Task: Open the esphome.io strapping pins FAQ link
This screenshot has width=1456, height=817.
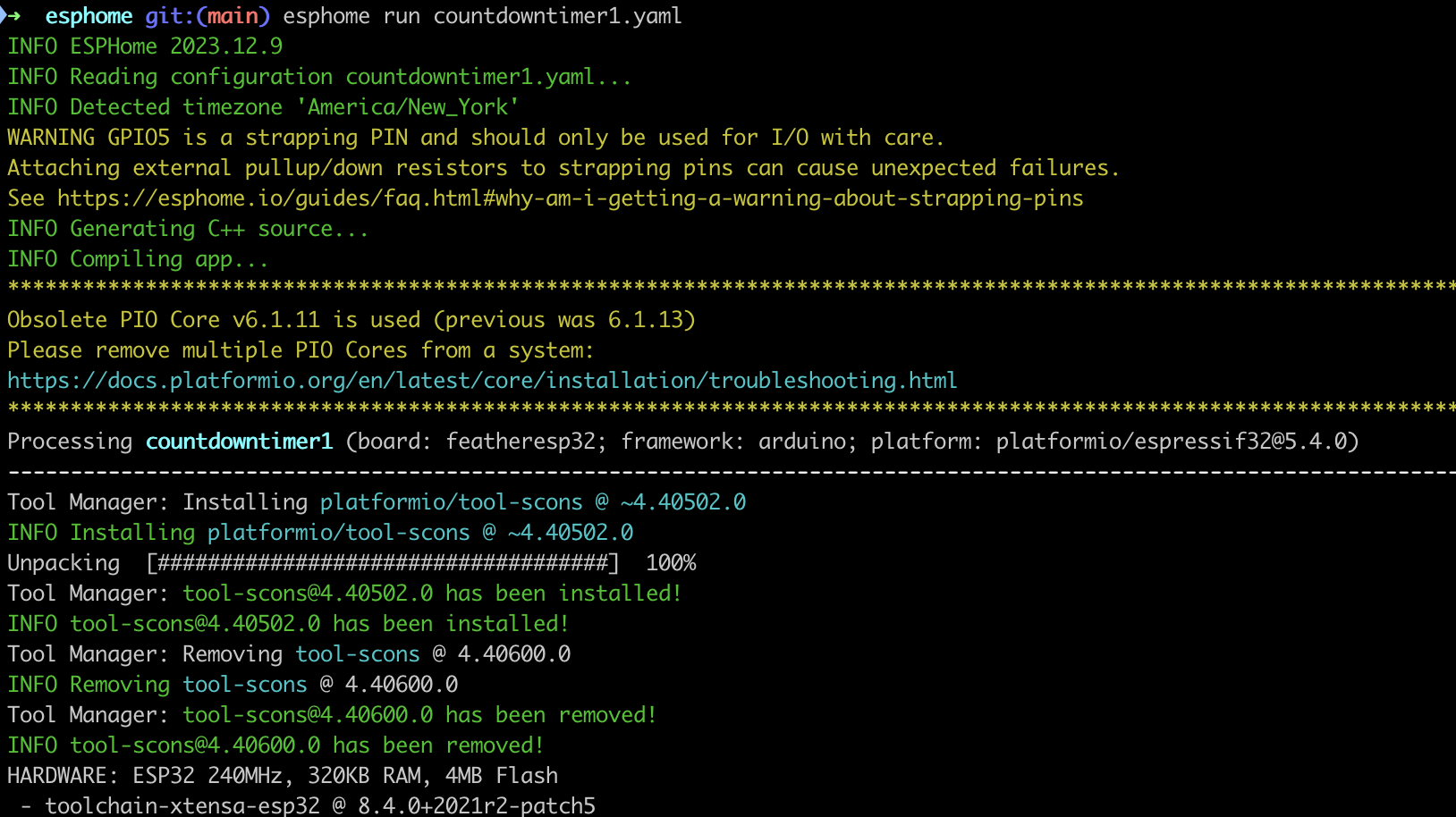Action: coord(570,198)
